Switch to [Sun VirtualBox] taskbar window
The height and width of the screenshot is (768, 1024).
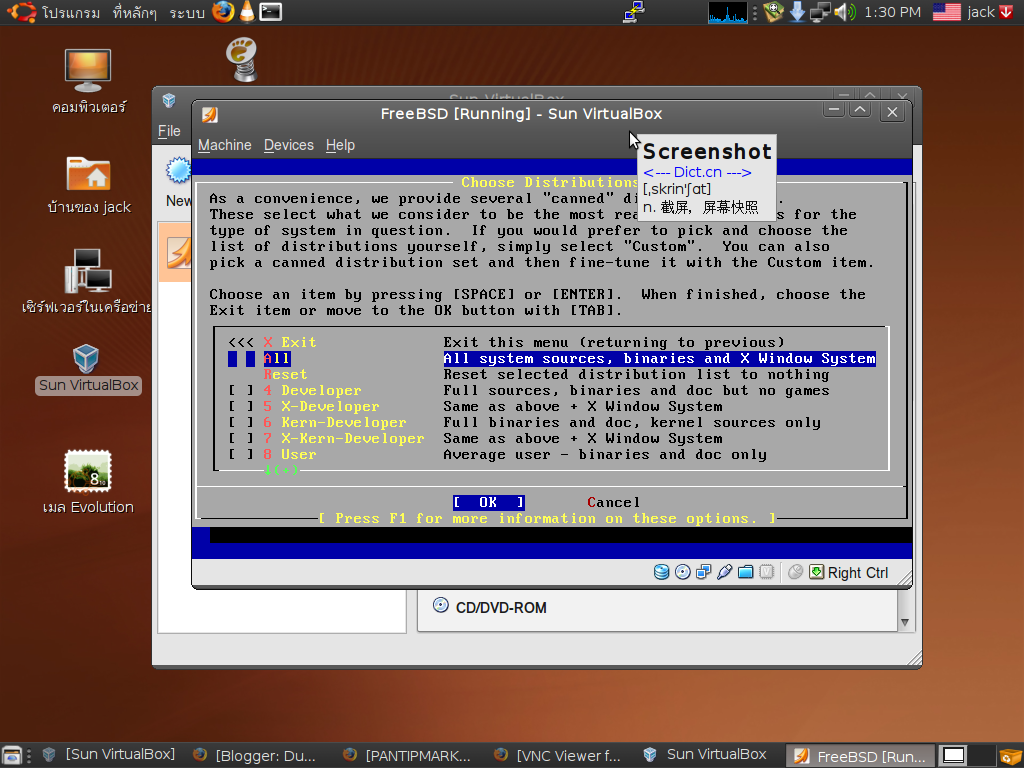point(109,755)
